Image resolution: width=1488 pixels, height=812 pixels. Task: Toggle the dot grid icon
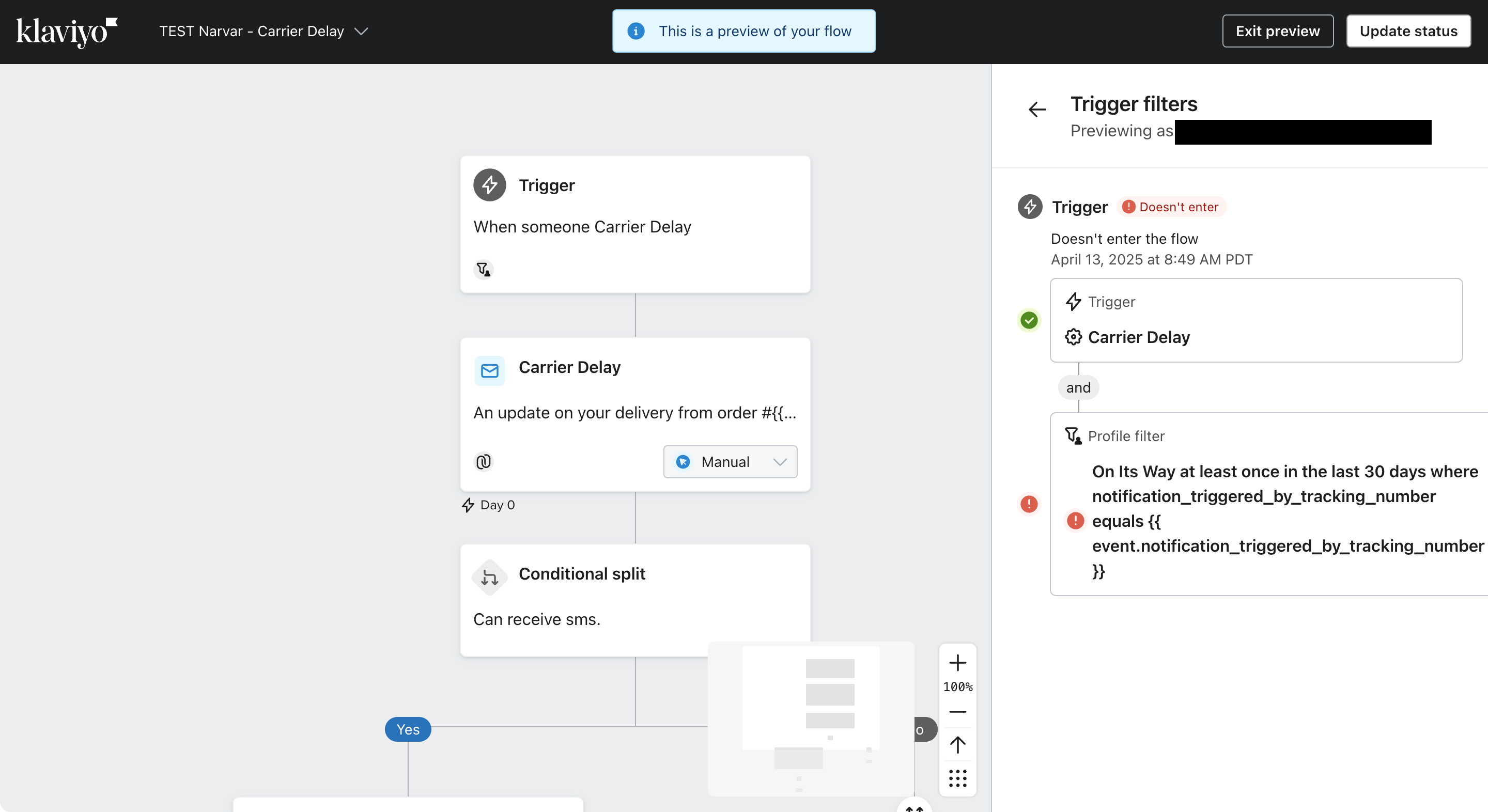point(958,778)
